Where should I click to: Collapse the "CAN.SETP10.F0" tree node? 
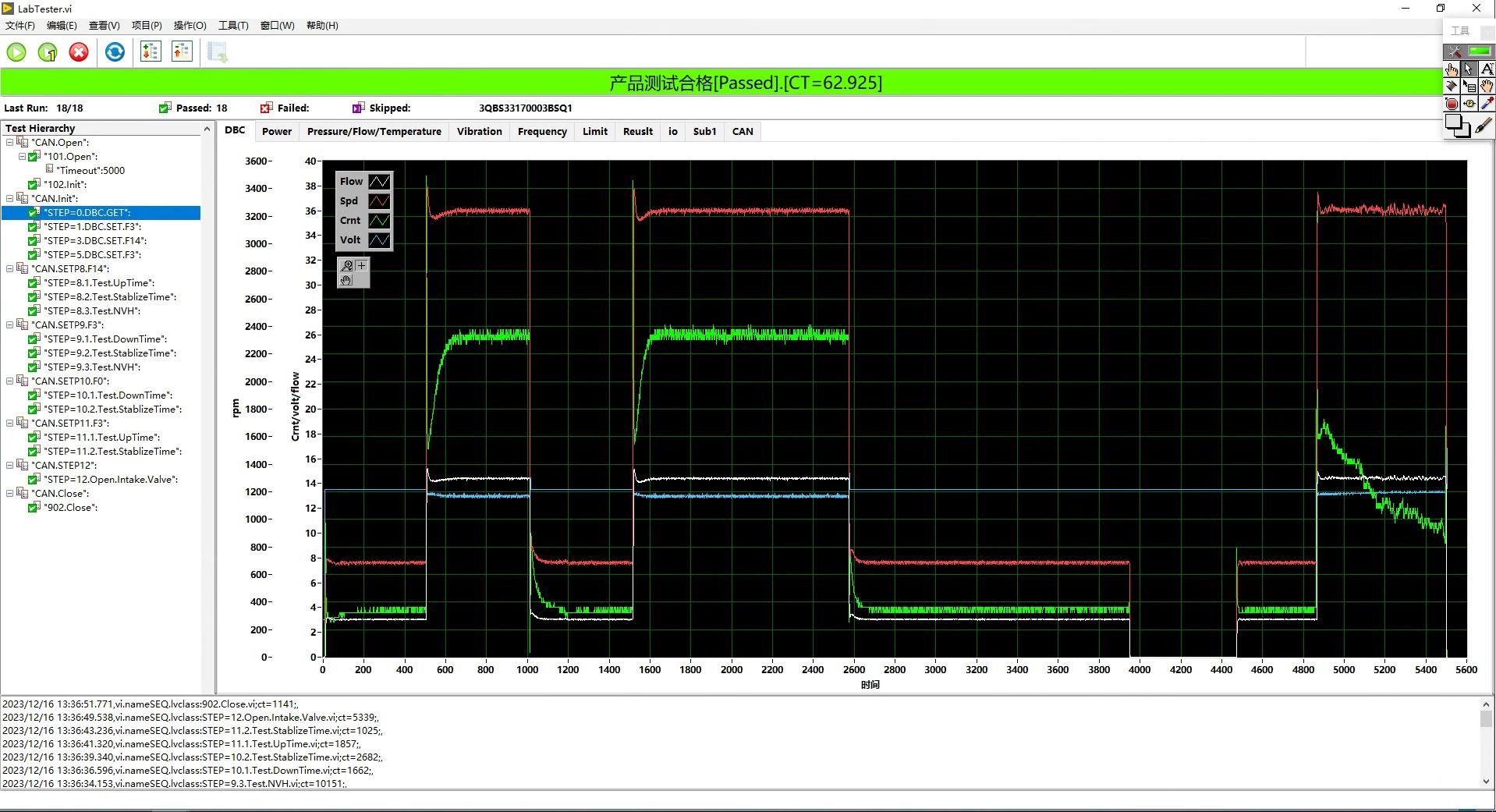tap(9, 381)
